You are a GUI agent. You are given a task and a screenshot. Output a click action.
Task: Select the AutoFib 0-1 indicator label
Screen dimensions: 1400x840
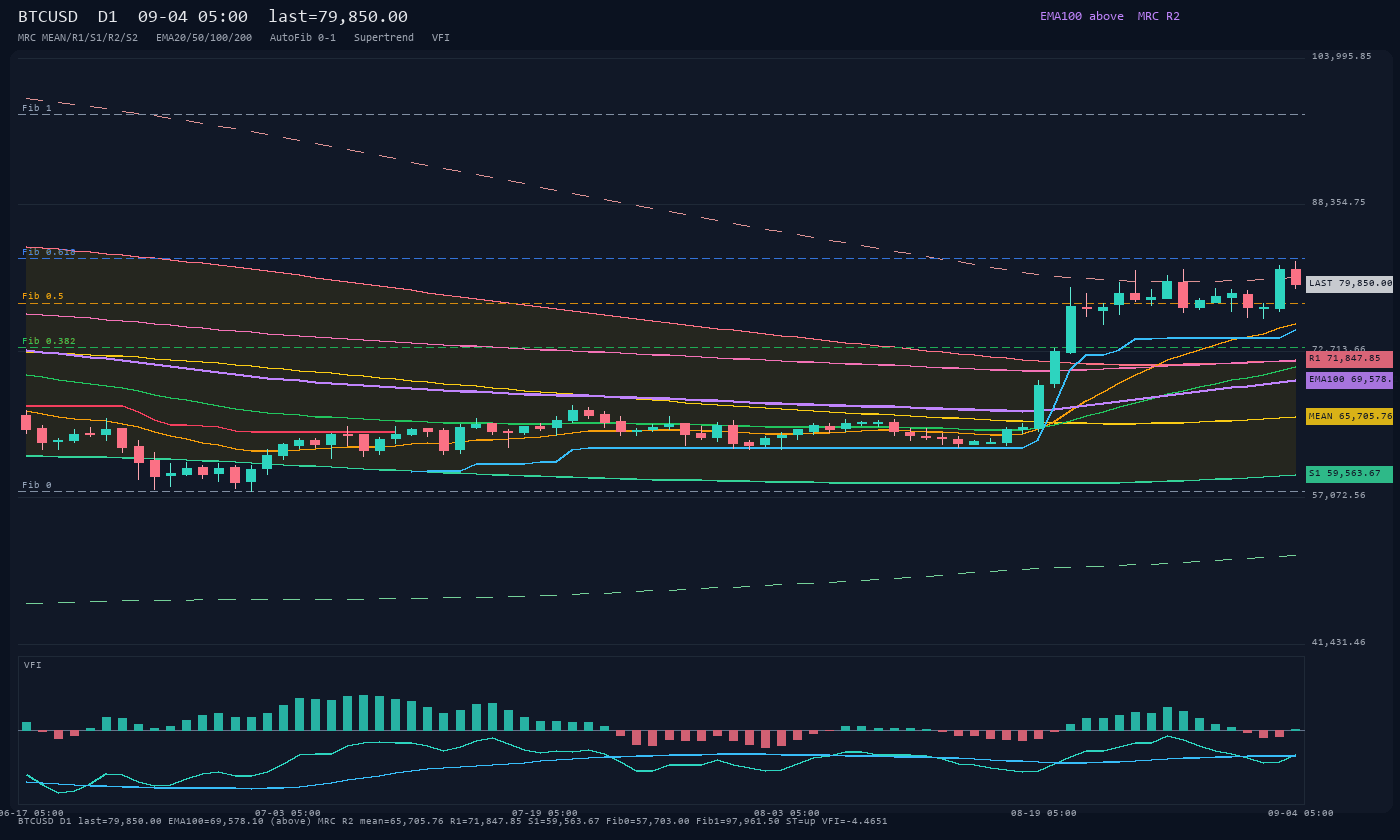tap(303, 38)
